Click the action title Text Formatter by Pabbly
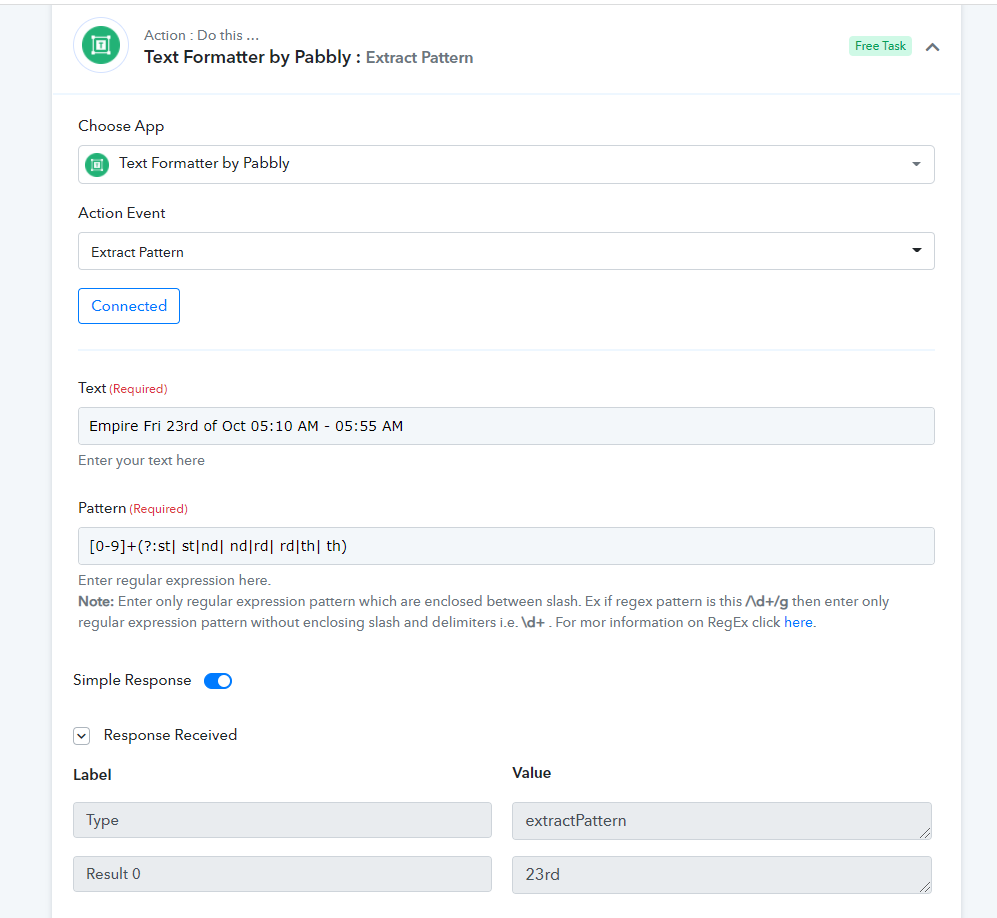Screen dimensions: 997x918 coord(247,57)
